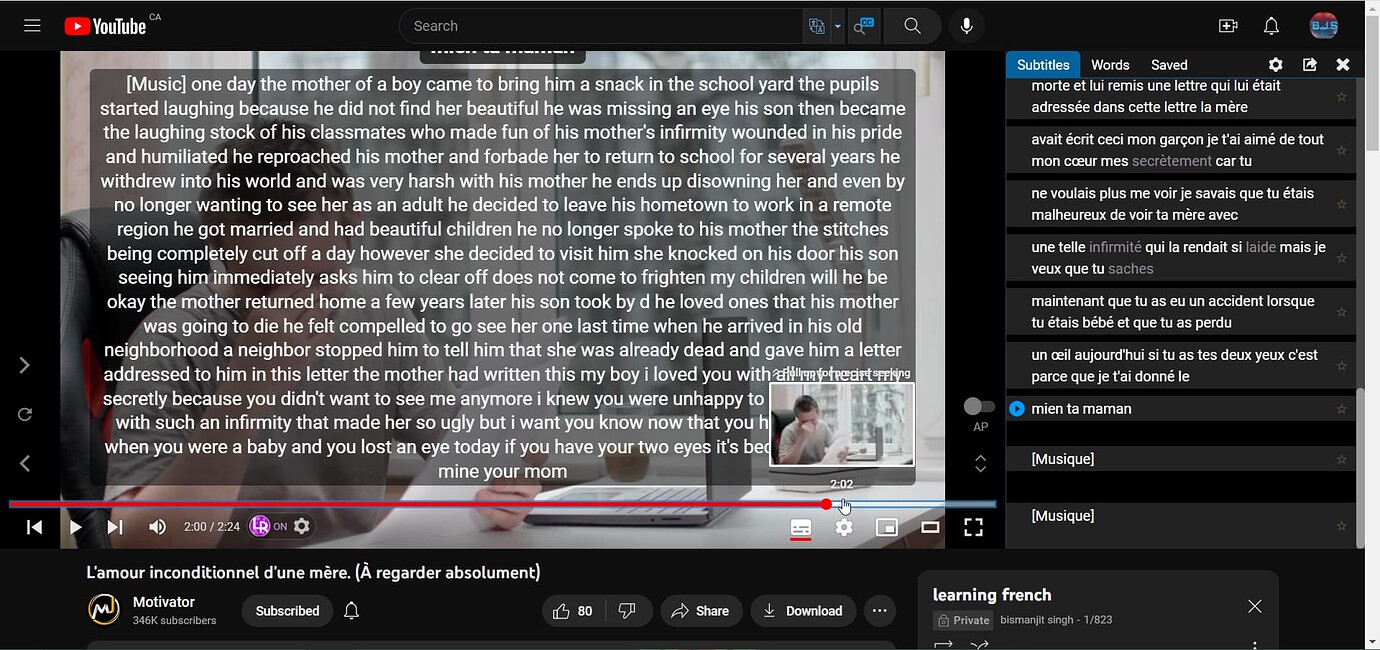1380x650 pixels.
Task: Open the Motivator channel page
Action: (x=164, y=601)
